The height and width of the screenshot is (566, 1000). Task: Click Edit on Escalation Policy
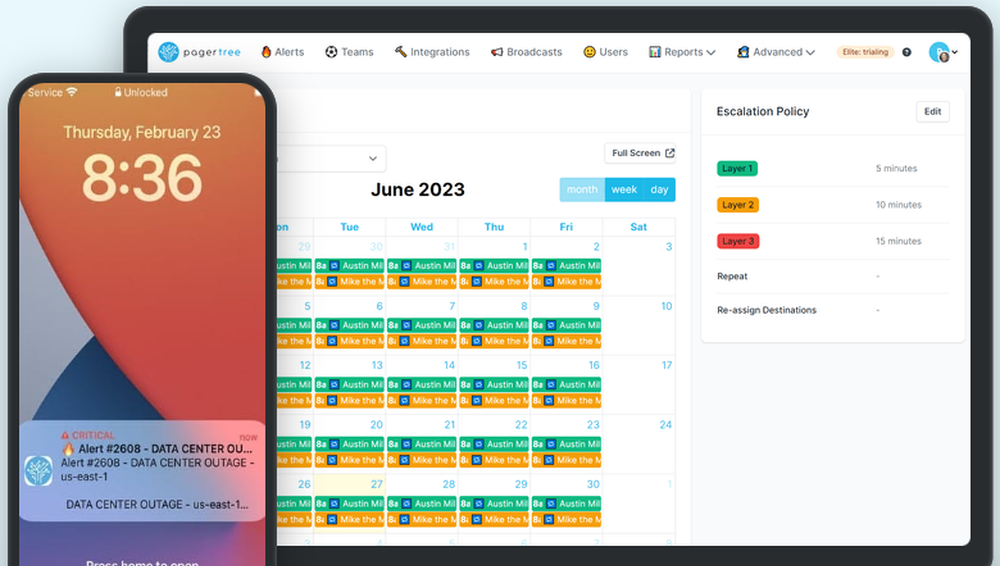pos(932,112)
